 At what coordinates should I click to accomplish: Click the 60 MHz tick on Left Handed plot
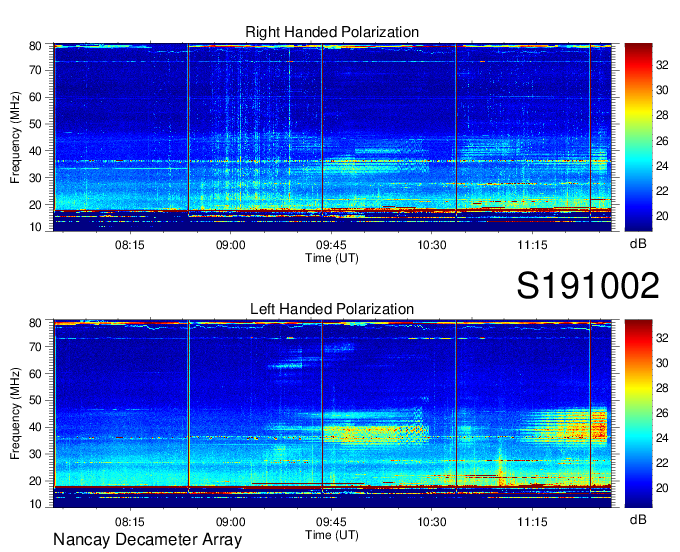(x=35, y=373)
